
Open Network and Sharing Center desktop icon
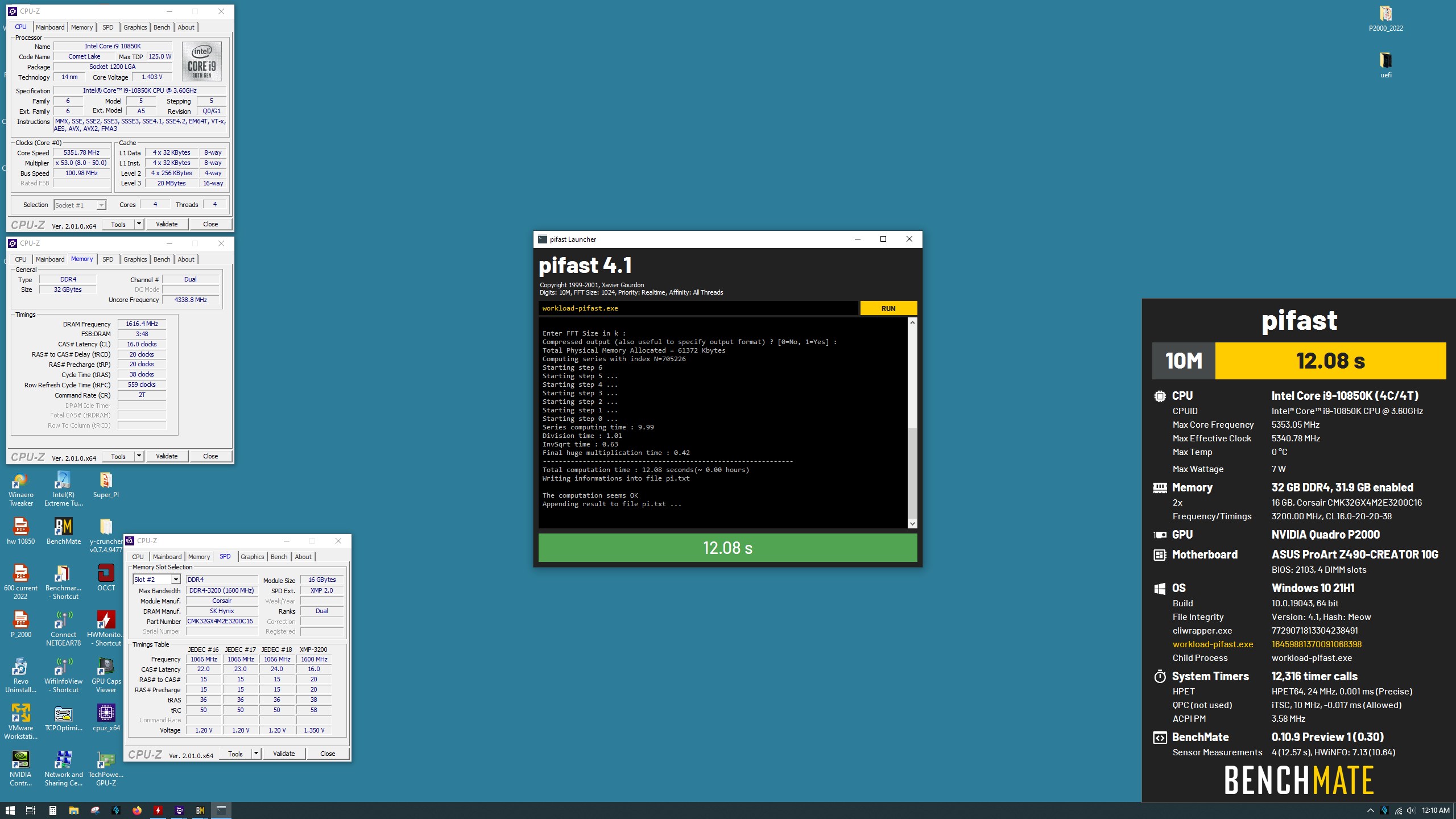click(x=63, y=768)
